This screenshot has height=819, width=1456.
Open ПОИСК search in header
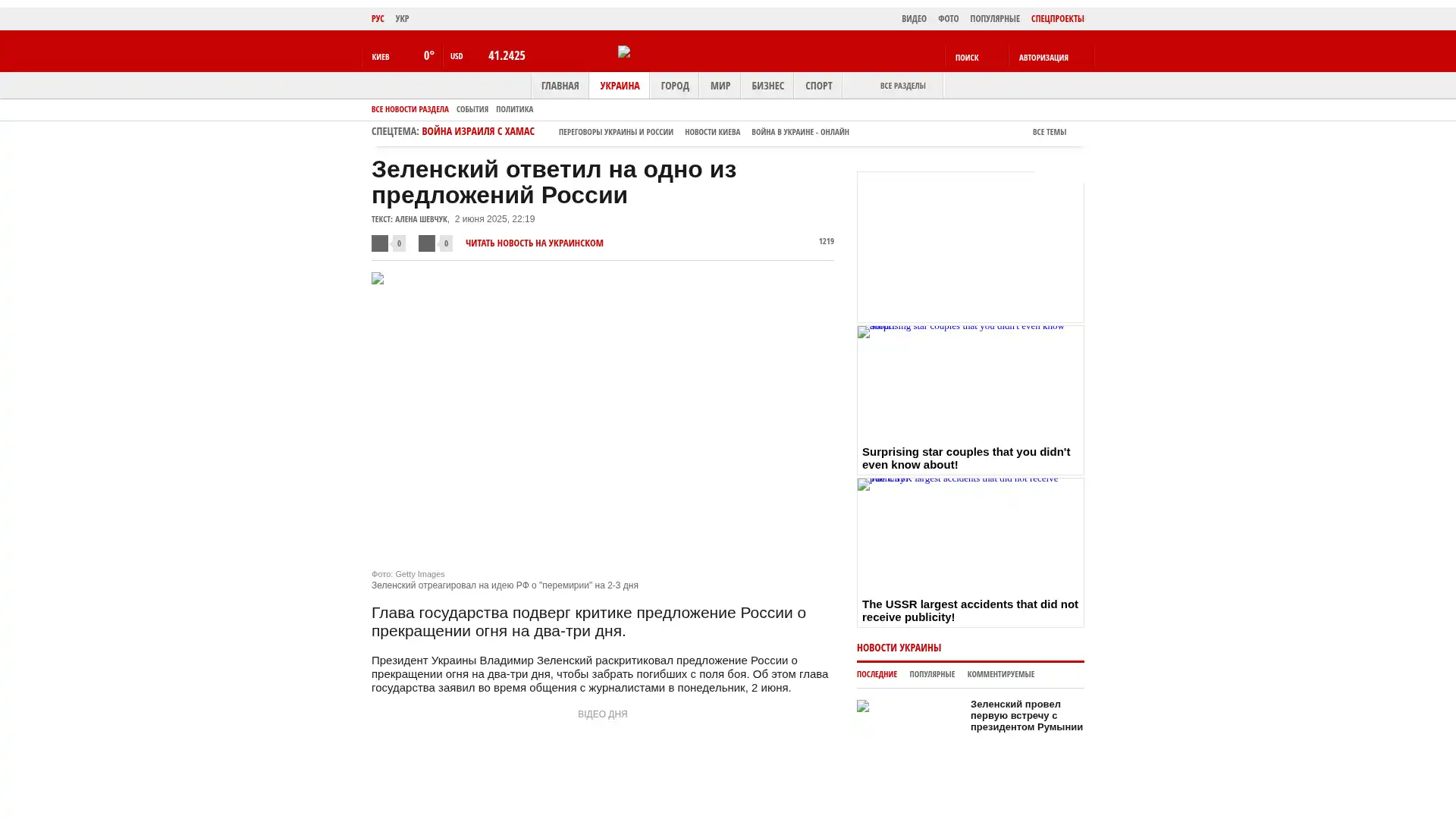(x=967, y=58)
